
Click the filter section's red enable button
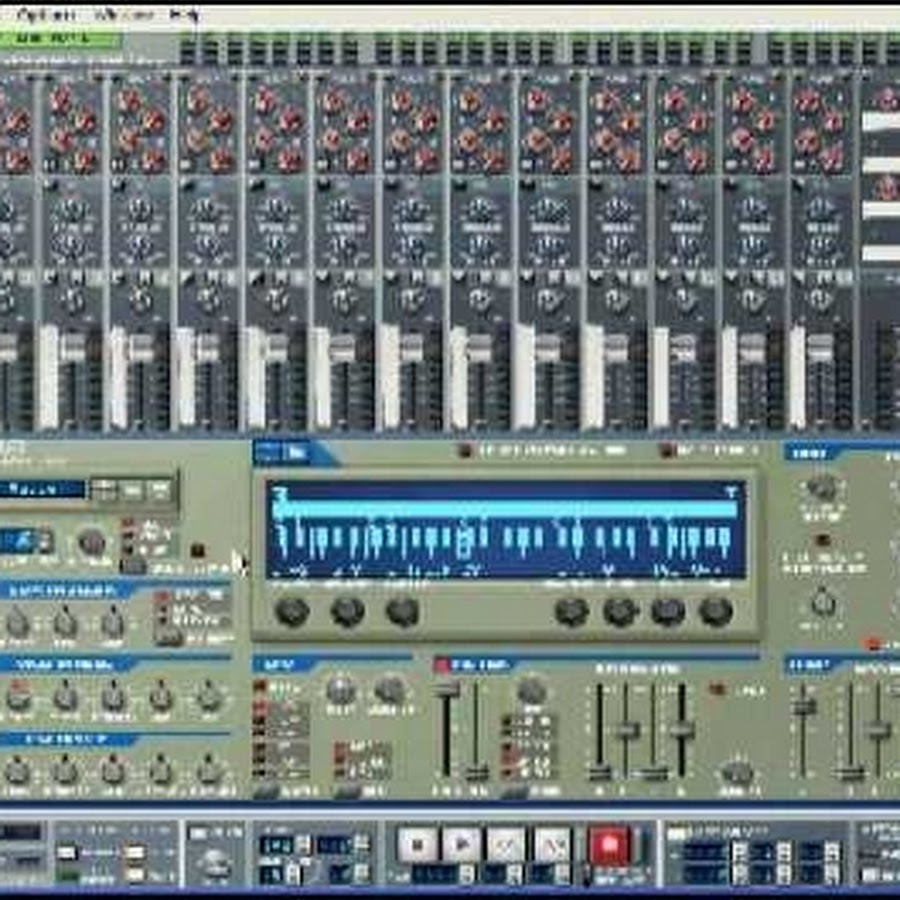pyautogui.click(x=441, y=665)
